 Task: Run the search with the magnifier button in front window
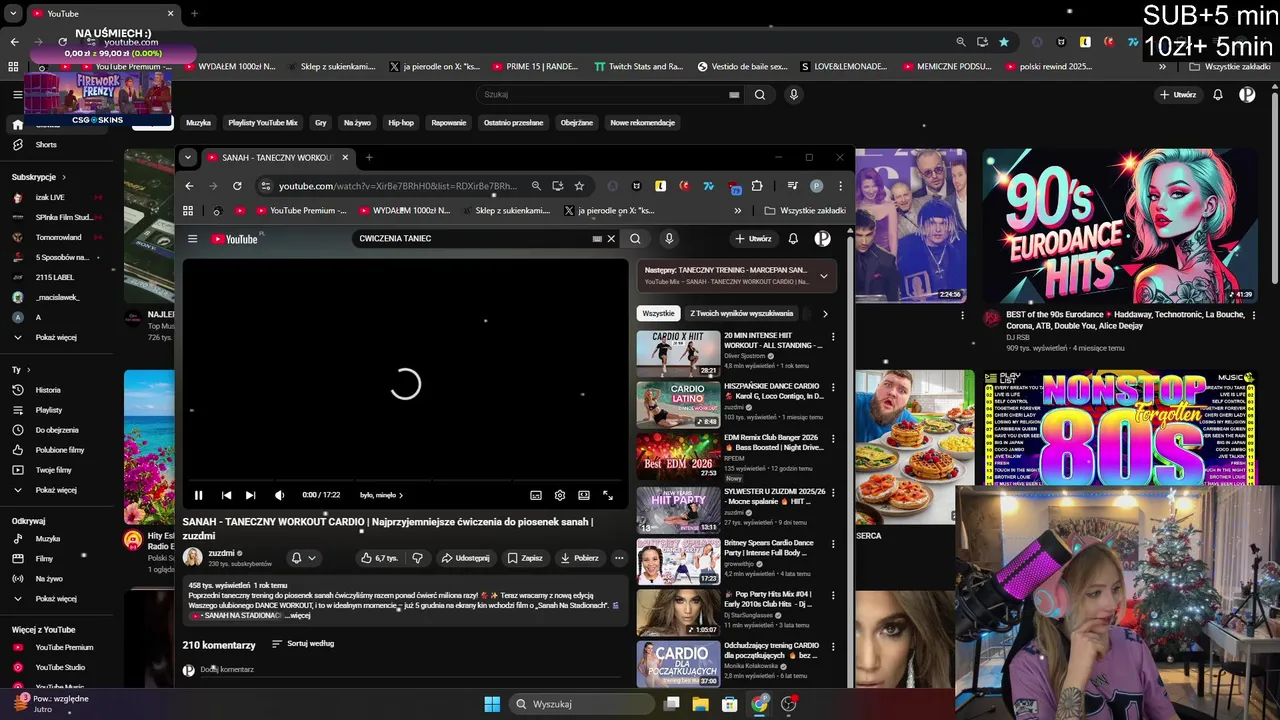click(635, 239)
